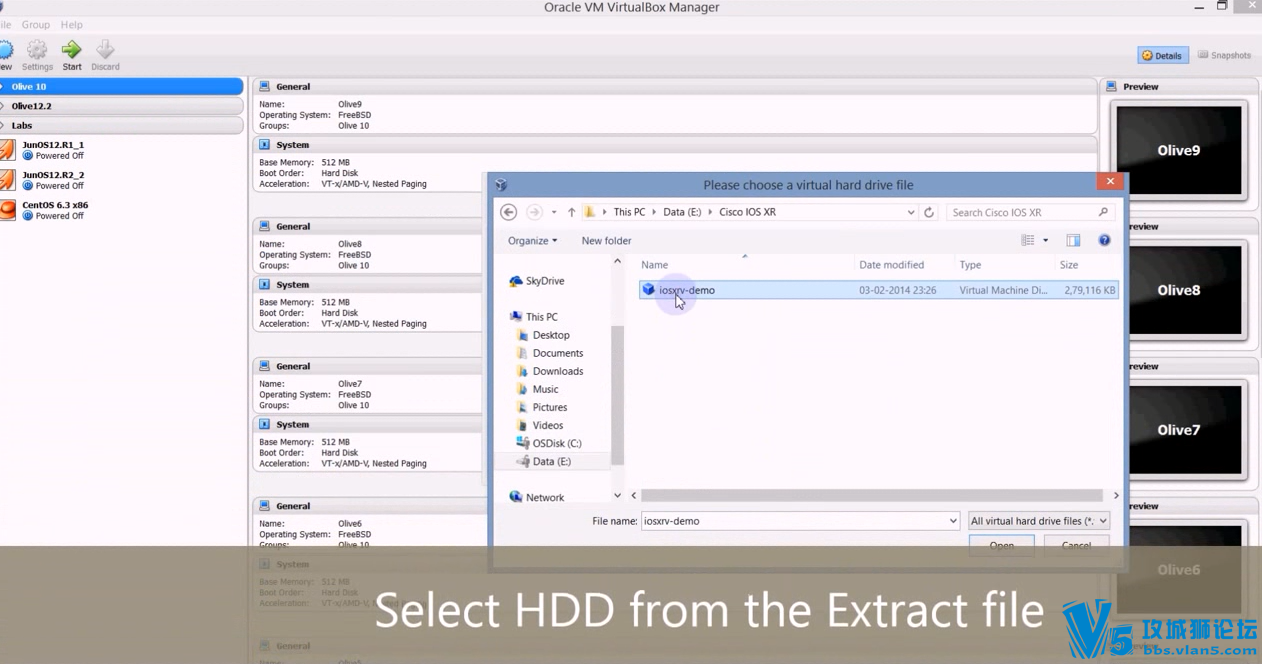Click JunOS12.R2_2 VM icon
The image size is (1262, 664).
(7, 180)
